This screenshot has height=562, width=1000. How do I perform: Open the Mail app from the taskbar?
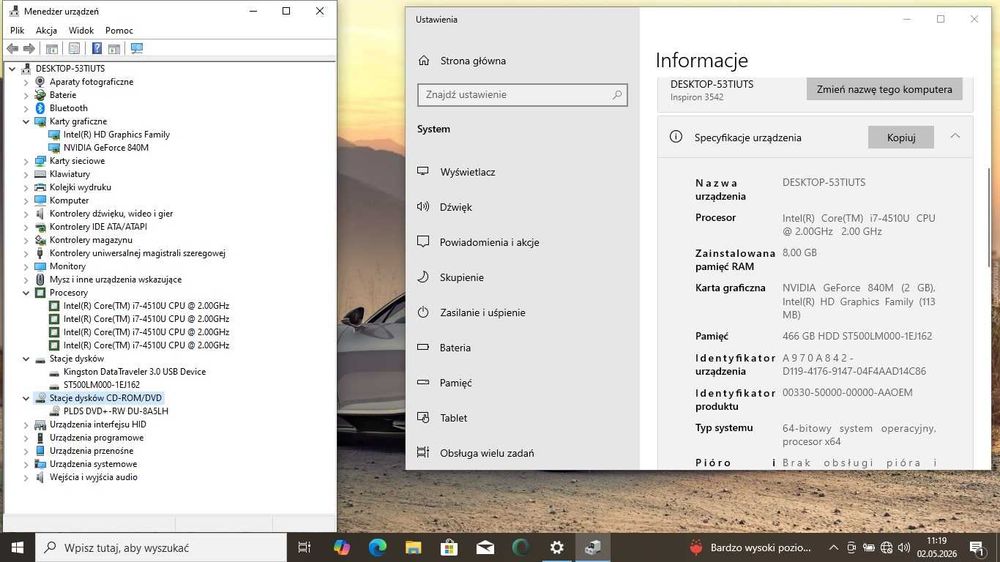click(x=485, y=547)
